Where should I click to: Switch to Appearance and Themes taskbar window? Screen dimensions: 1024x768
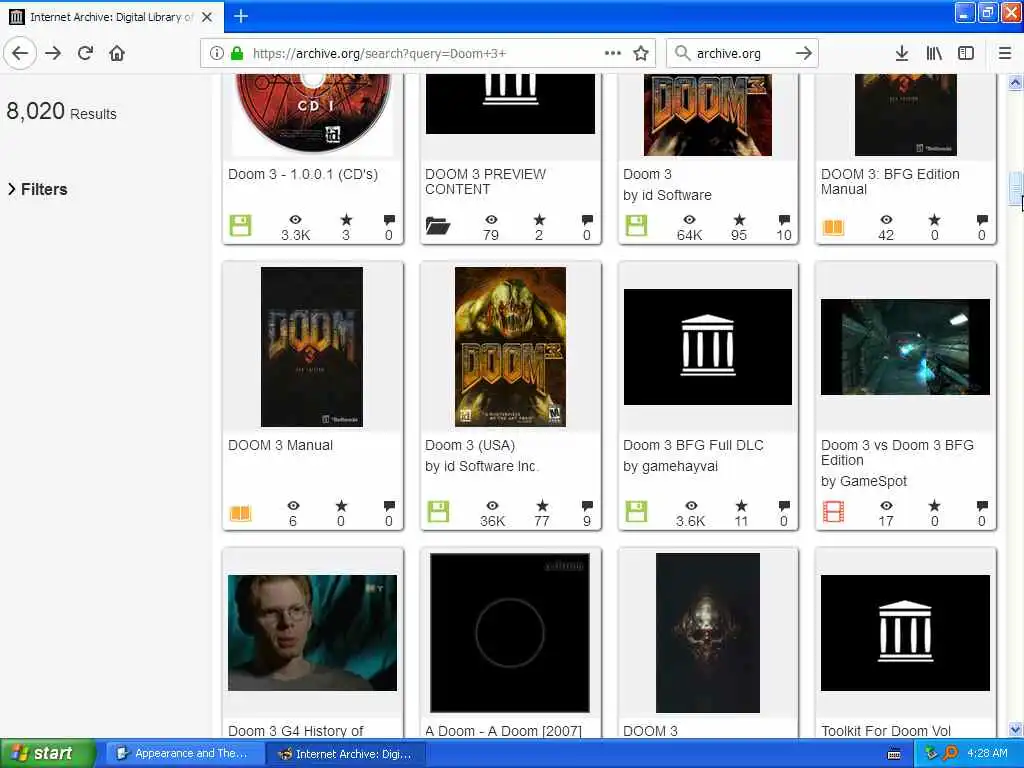(183, 754)
